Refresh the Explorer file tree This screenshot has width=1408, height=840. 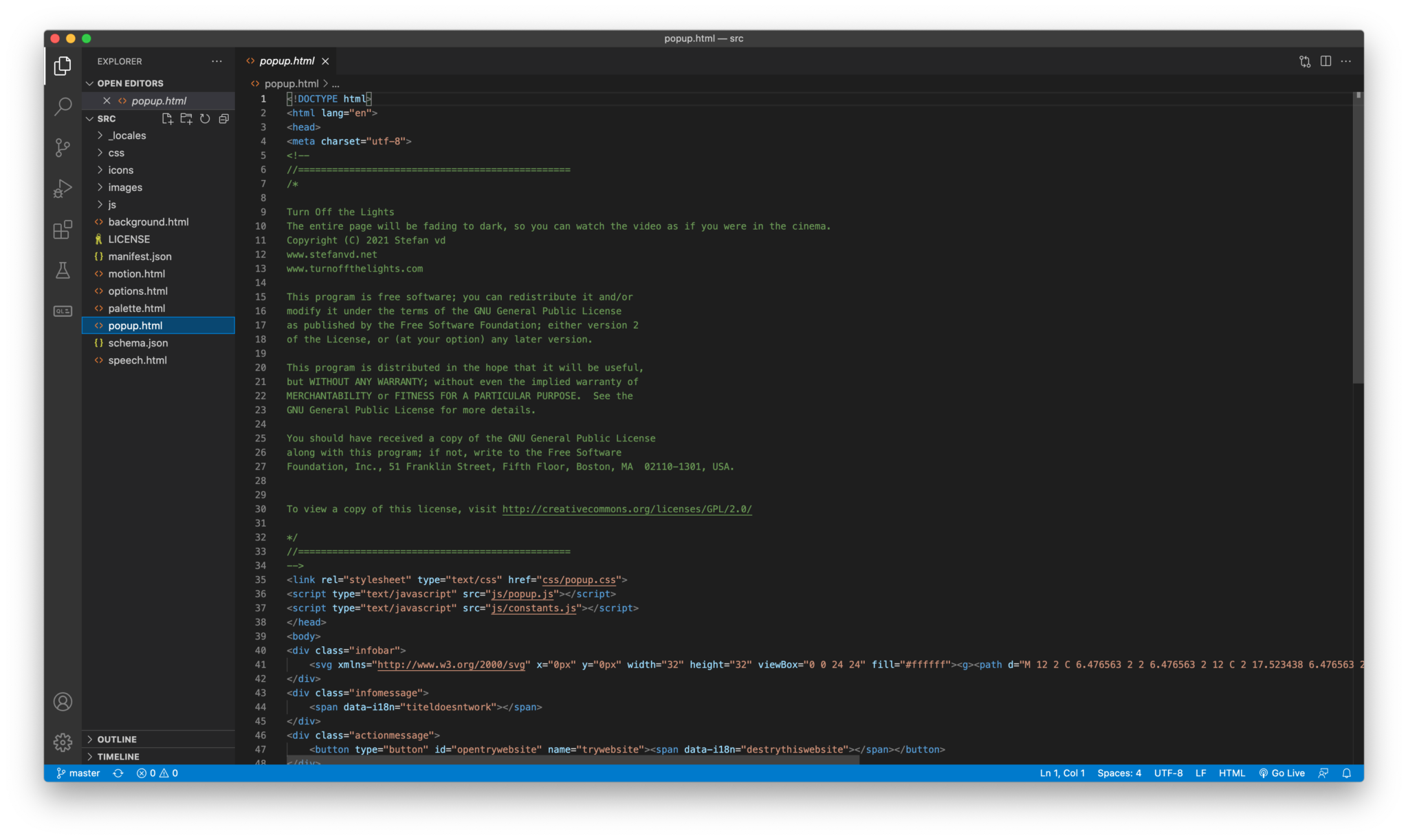point(204,118)
